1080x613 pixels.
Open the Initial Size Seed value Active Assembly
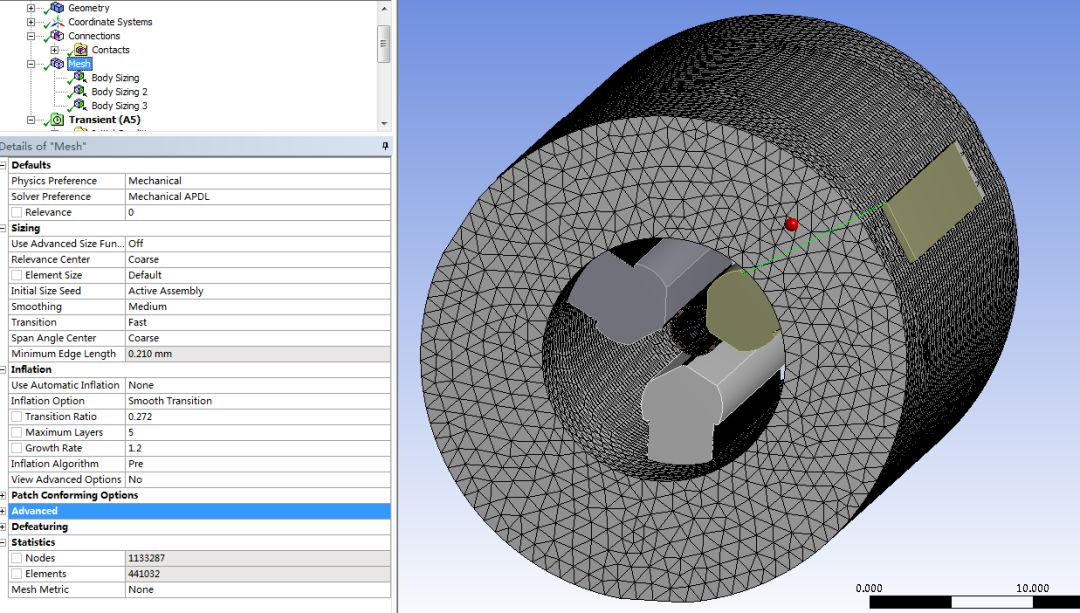pyautogui.click(x=258, y=291)
